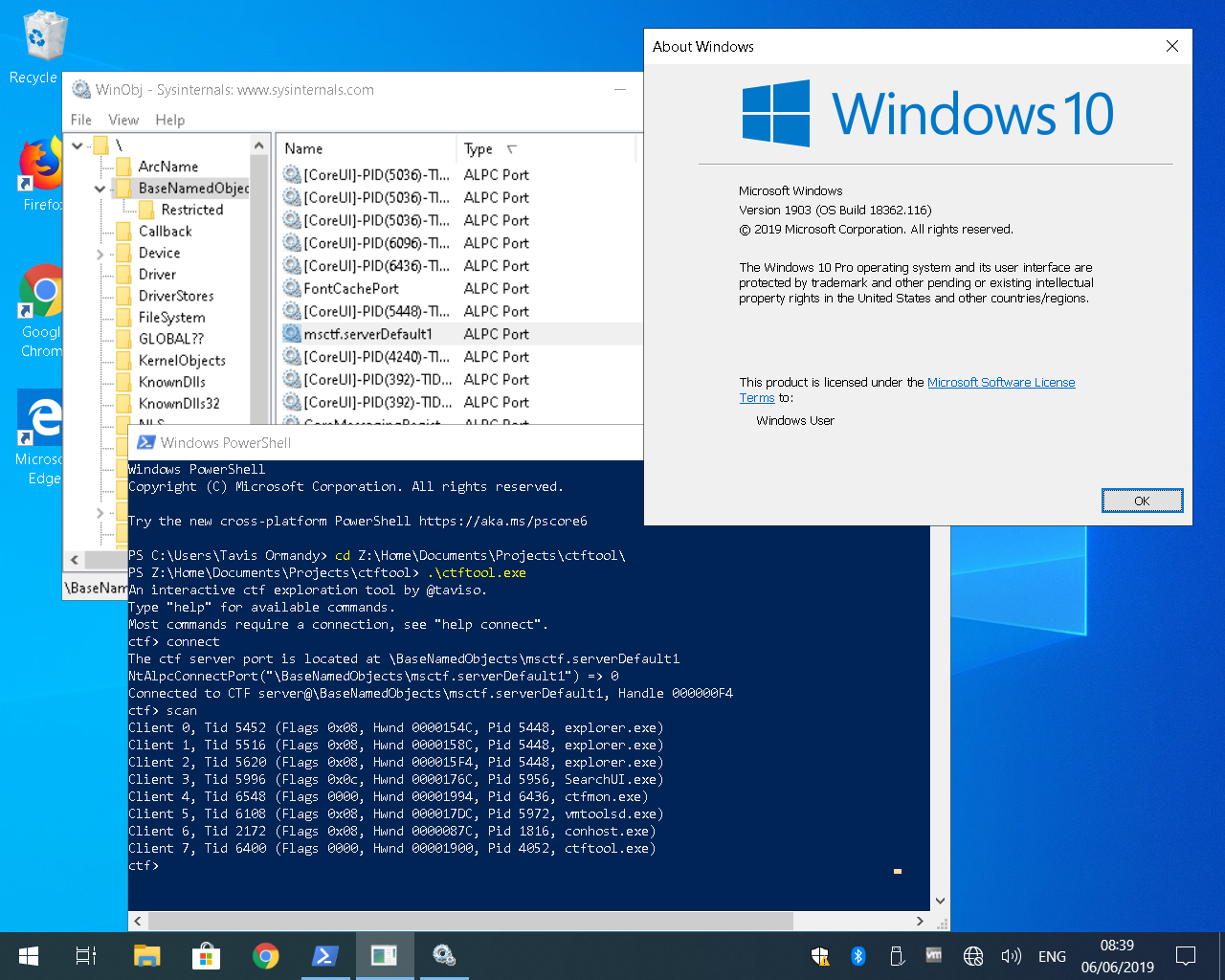This screenshot has width=1225, height=980.
Task: Open Microsoft Store from the taskbar
Action: point(206,955)
